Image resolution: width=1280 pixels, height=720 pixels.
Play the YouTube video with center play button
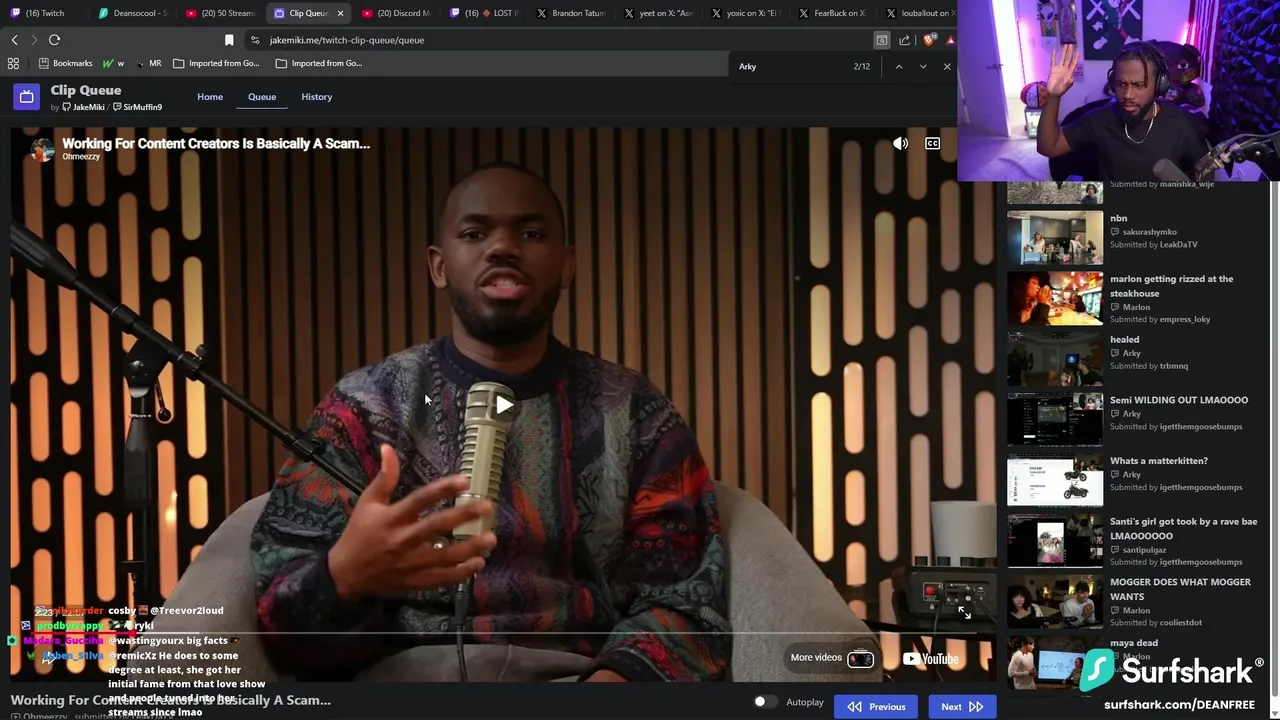504,404
